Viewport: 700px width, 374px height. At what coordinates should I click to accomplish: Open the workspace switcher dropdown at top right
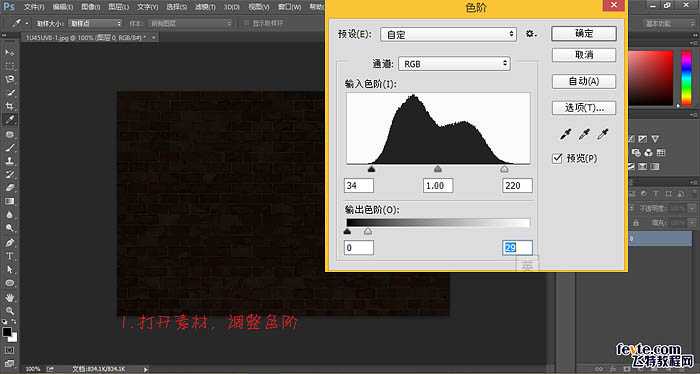tap(669, 23)
